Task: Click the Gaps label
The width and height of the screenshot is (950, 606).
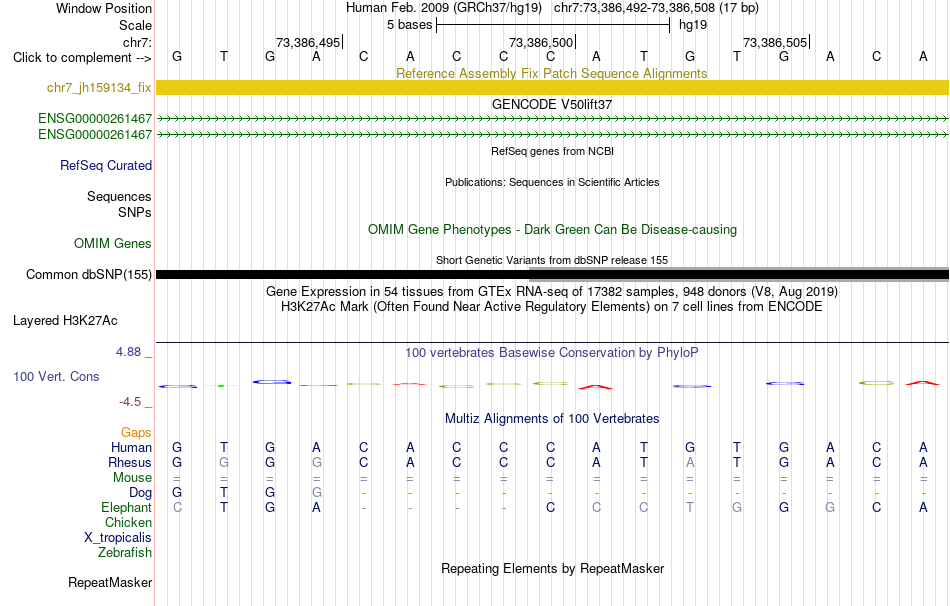Action: [136, 432]
